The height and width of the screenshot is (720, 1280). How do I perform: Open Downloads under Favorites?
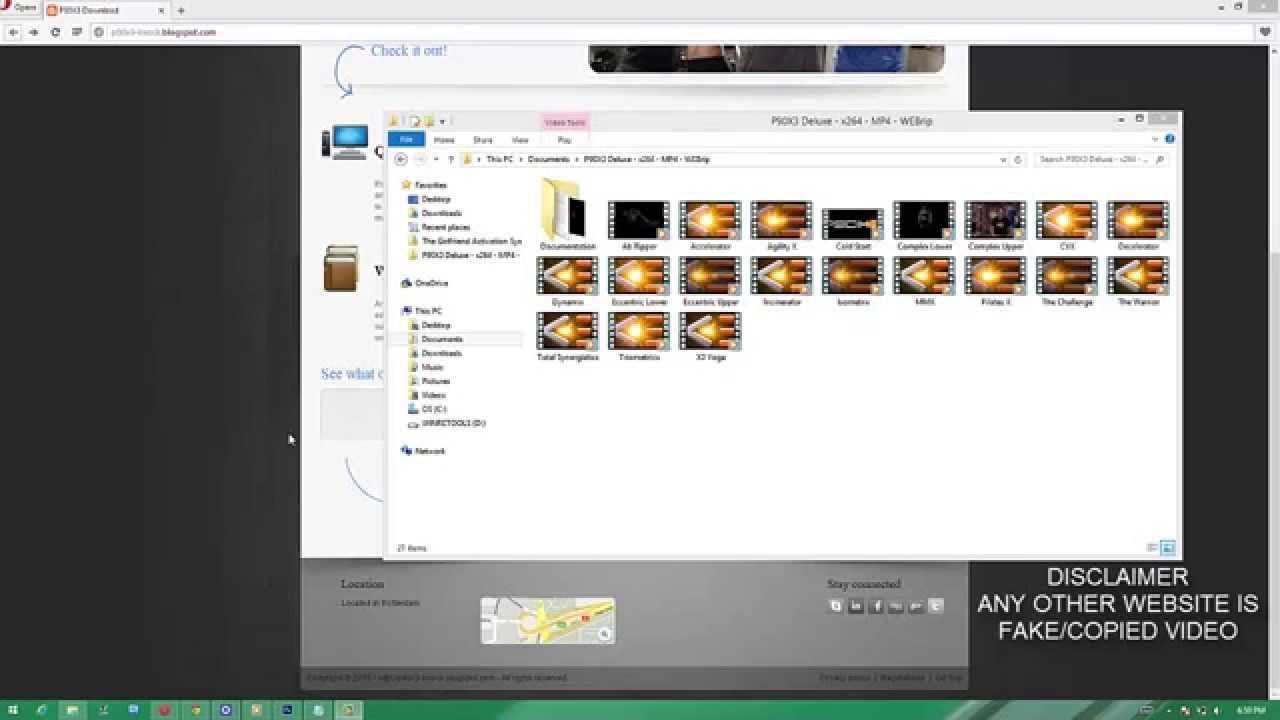pyautogui.click(x=441, y=213)
